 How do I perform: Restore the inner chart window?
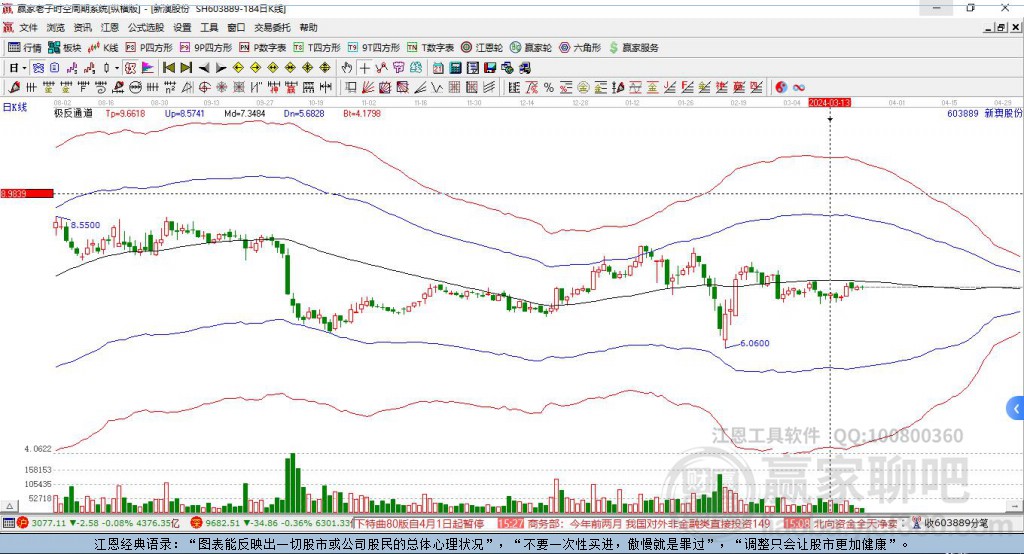pos(1002,27)
